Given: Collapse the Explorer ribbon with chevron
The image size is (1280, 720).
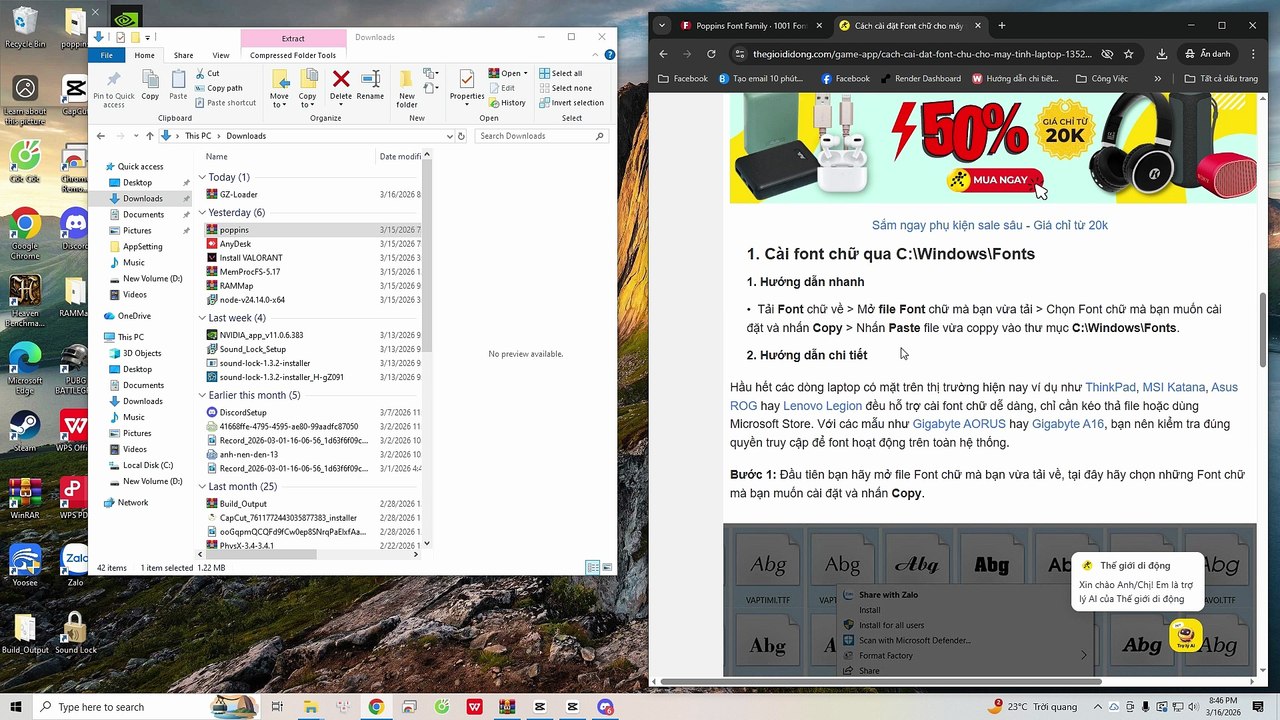Looking at the screenshot, I should click(596, 55).
